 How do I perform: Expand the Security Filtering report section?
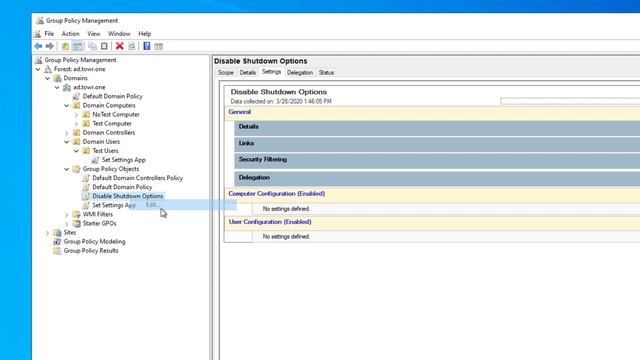[437, 161]
